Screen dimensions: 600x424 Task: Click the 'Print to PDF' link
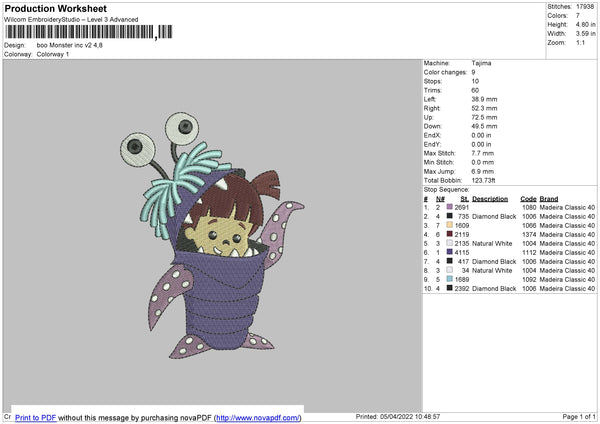(x=36, y=417)
